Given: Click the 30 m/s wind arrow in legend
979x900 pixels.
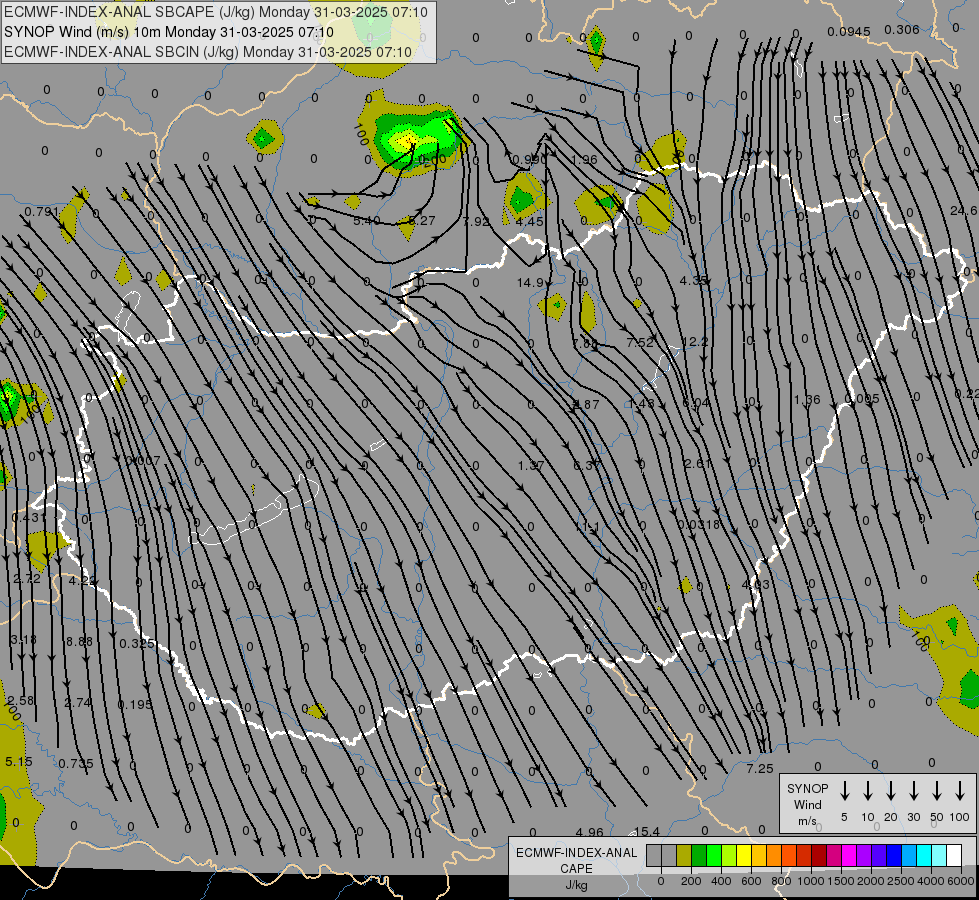Looking at the screenshot, I should [x=913, y=791].
